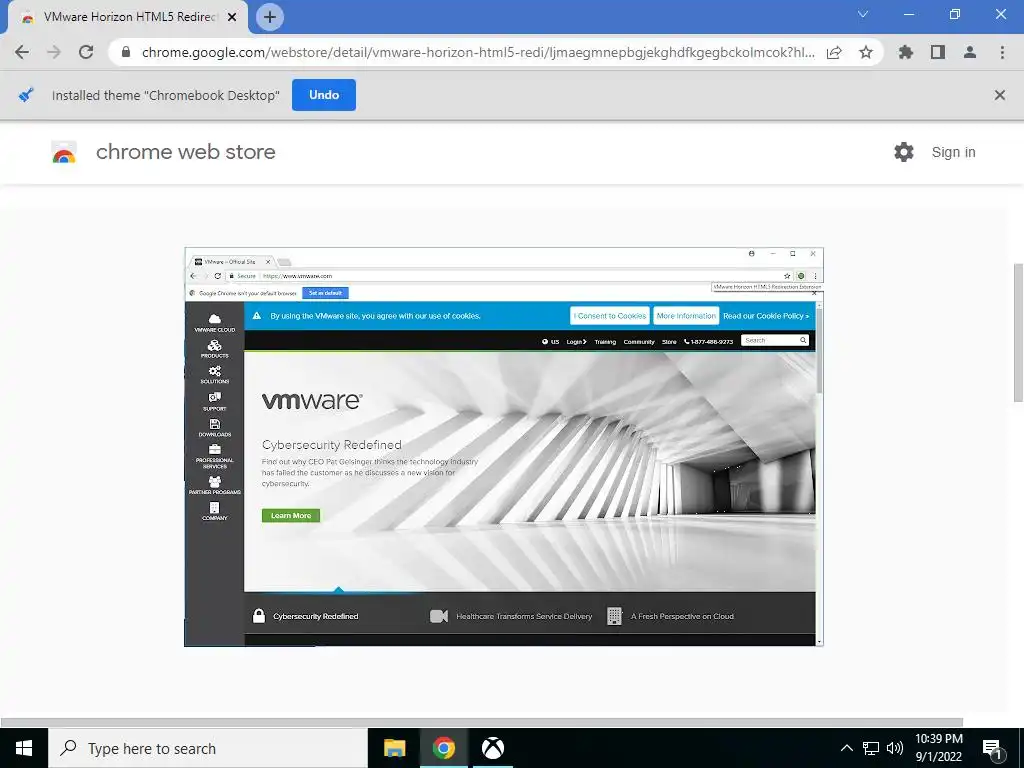
Task: Expand the tab search chevron
Action: 863,14
